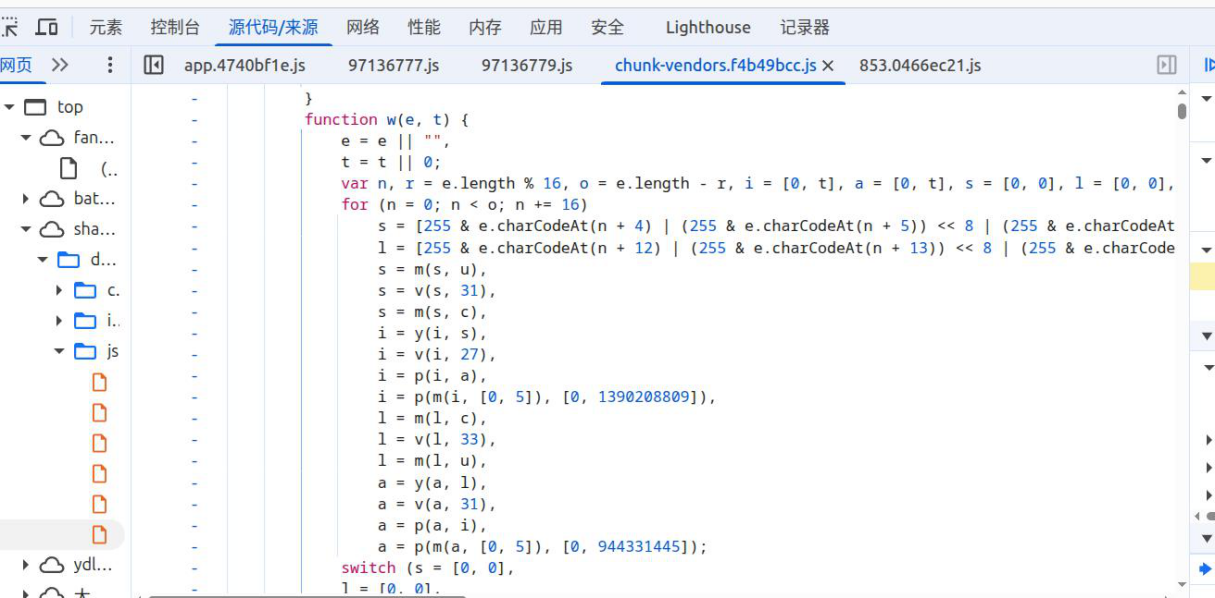Viewport: 1215px width, 598px height.
Task: Click the number 944331445 in code
Action: tap(640, 546)
